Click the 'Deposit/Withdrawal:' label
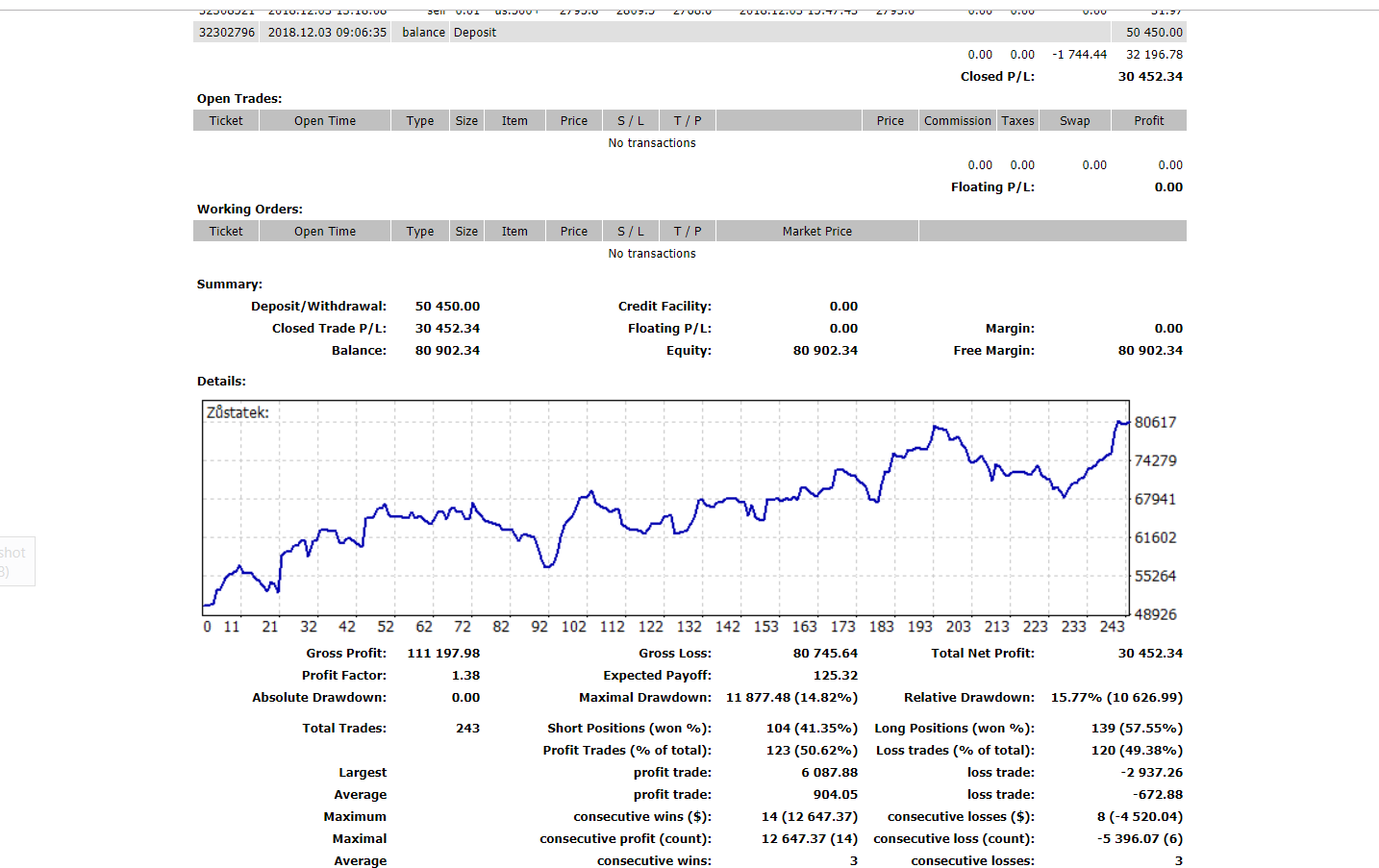 coord(318,307)
